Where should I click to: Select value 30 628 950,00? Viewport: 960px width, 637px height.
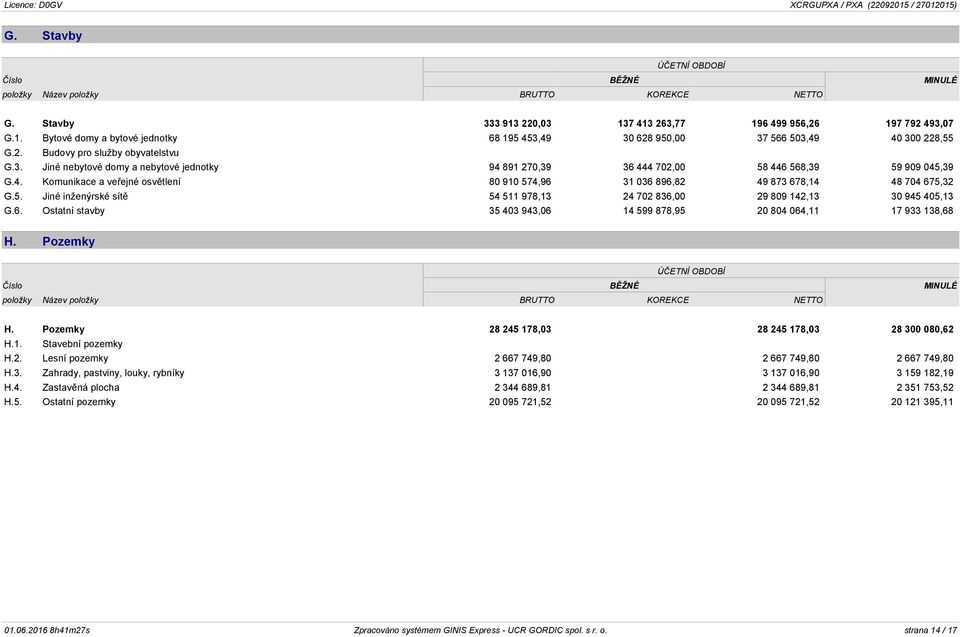(x=654, y=138)
